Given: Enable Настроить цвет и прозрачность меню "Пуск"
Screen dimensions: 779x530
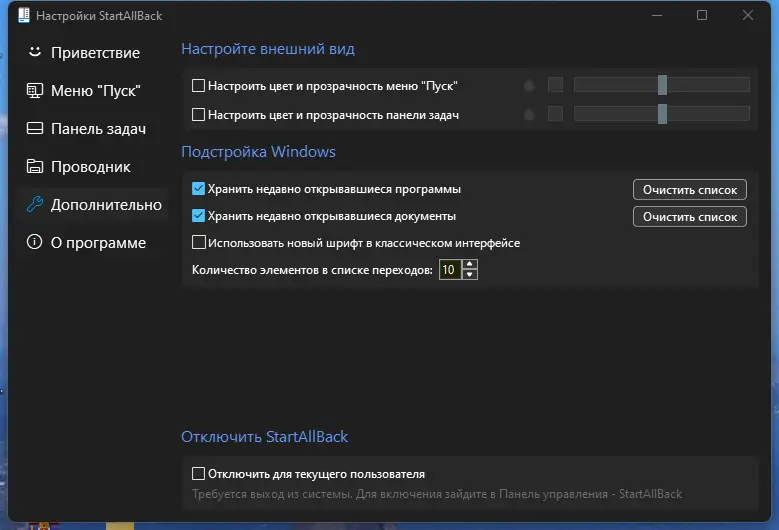Looking at the screenshot, I should [198, 85].
